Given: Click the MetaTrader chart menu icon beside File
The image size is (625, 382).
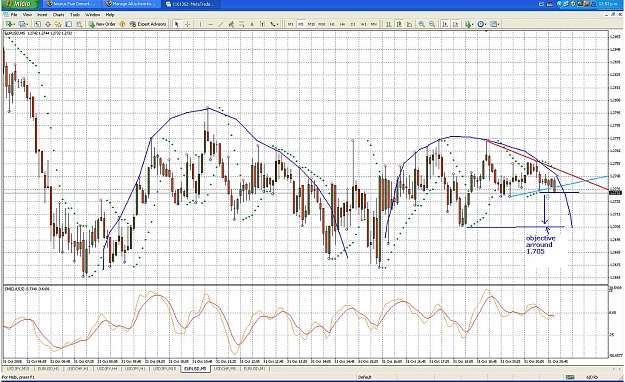Looking at the screenshot, I should click(6, 15).
